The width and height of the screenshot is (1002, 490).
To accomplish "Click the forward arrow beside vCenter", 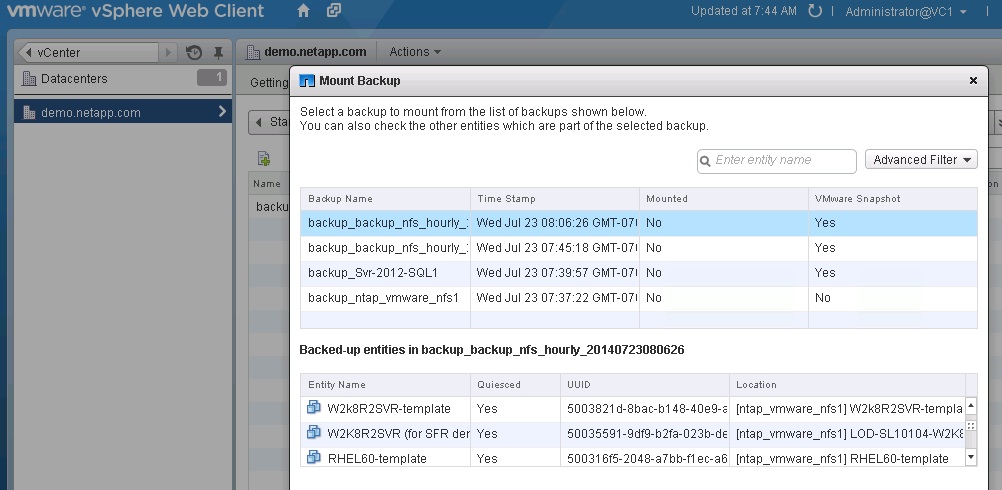I will [x=167, y=52].
